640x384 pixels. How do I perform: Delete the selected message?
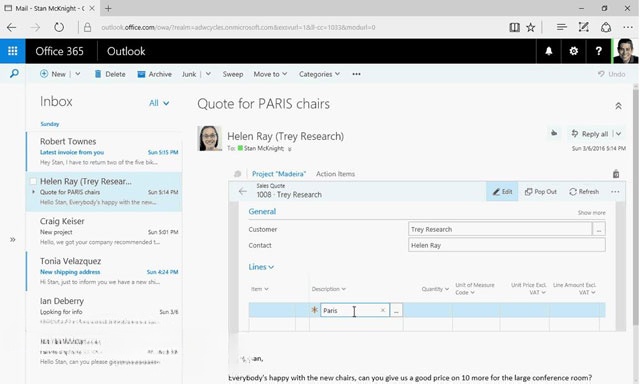tap(110, 74)
